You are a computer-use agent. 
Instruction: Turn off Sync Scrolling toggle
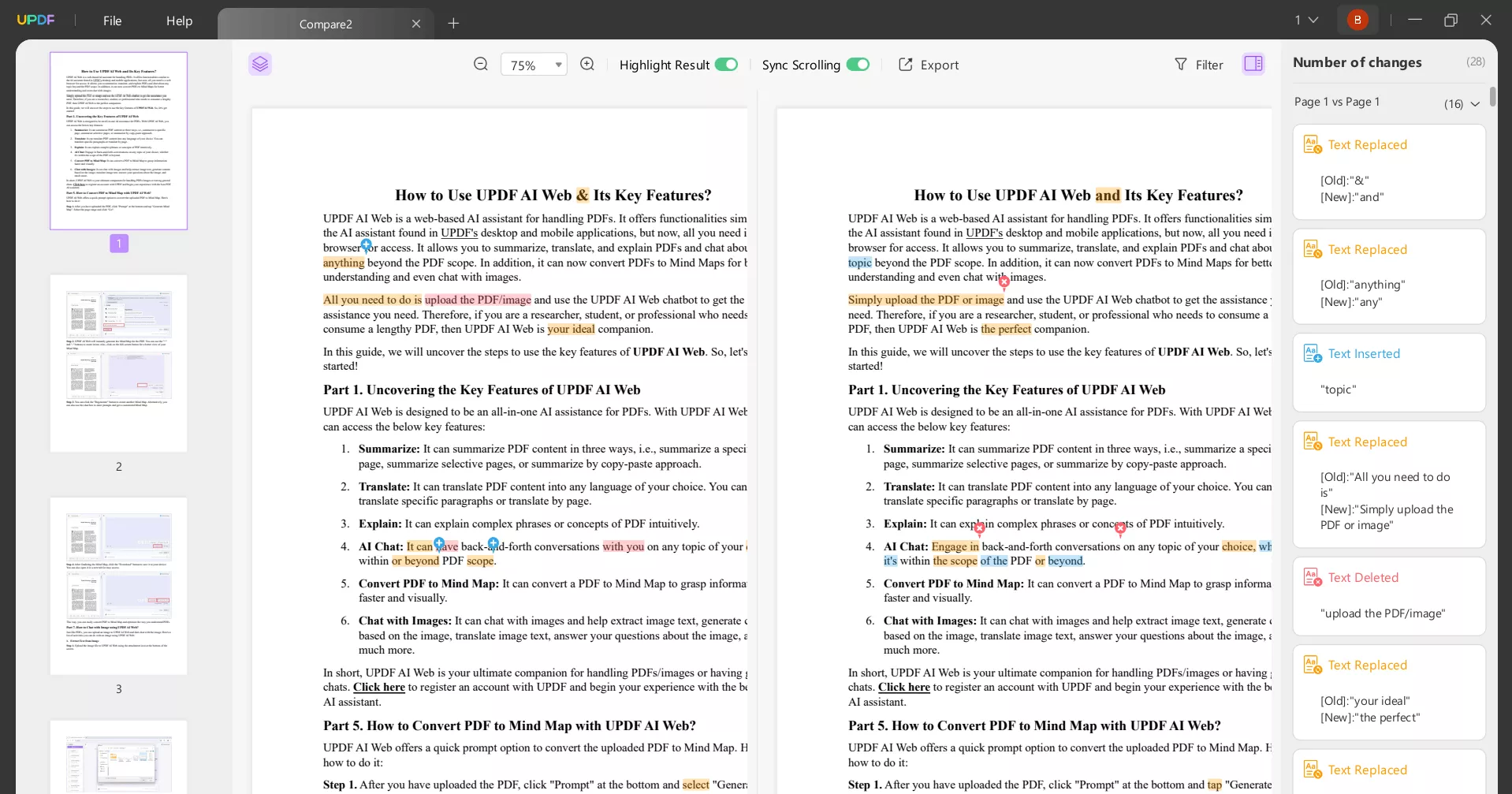pos(858,65)
